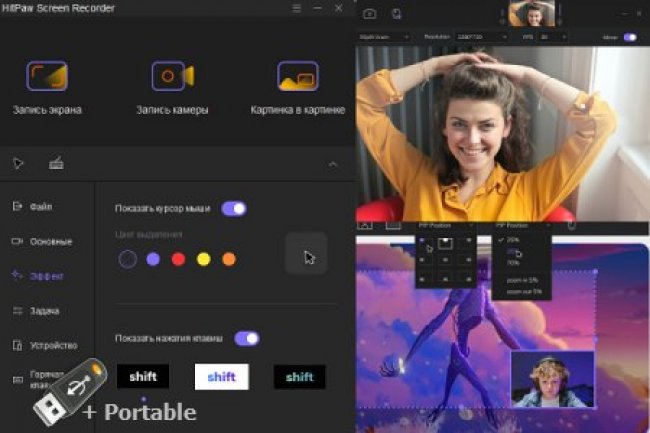650x433 pixels.
Task: Pick the red cursor highlight color
Action: pyautogui.click(x=178, y=259)
